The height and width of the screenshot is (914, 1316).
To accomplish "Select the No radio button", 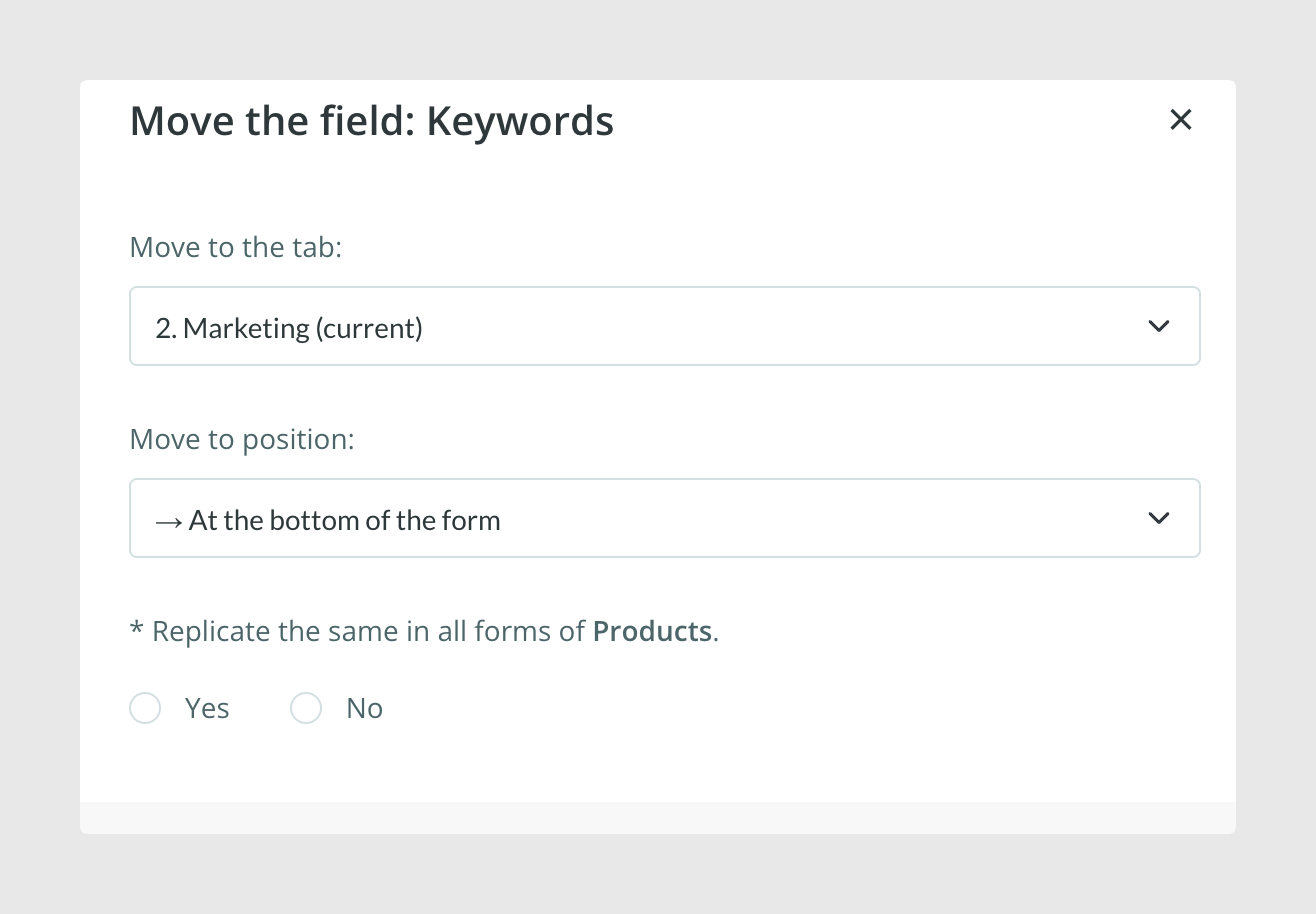I will [306, 708].
